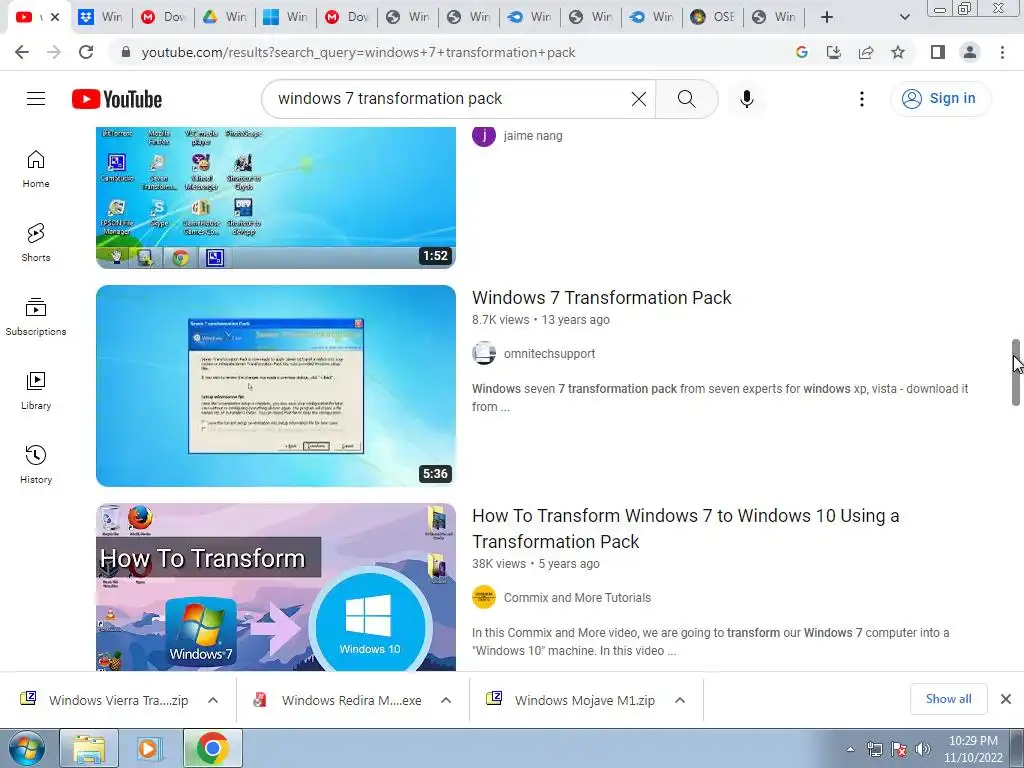Click the volume speaker tray icon
The width and height of the screenshot is (1024, 768).
(x=923, y=749)
